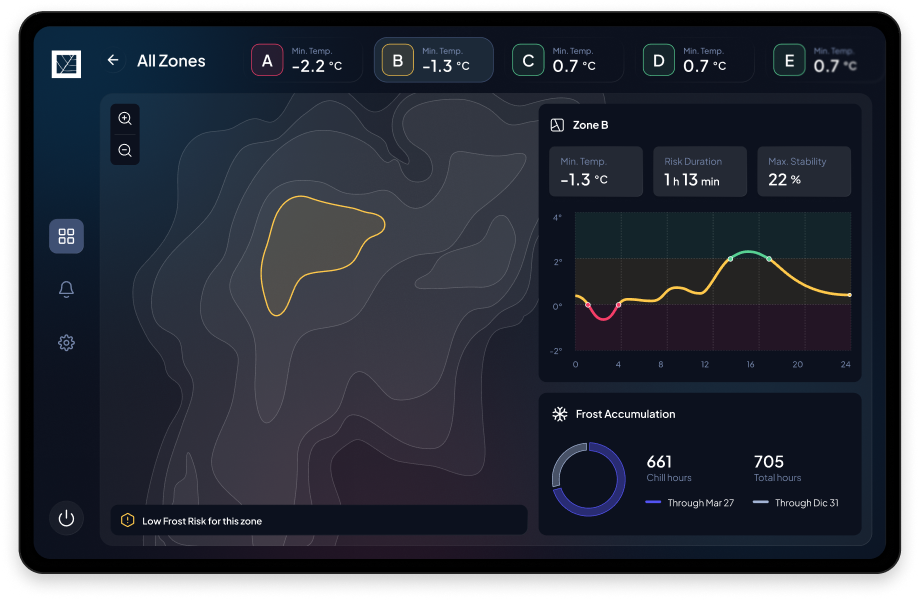Image resolution: width=920 pixels, height=601 pixels.
Task: Click the Through Dic 31 legend
Action: tap(796, 503)
